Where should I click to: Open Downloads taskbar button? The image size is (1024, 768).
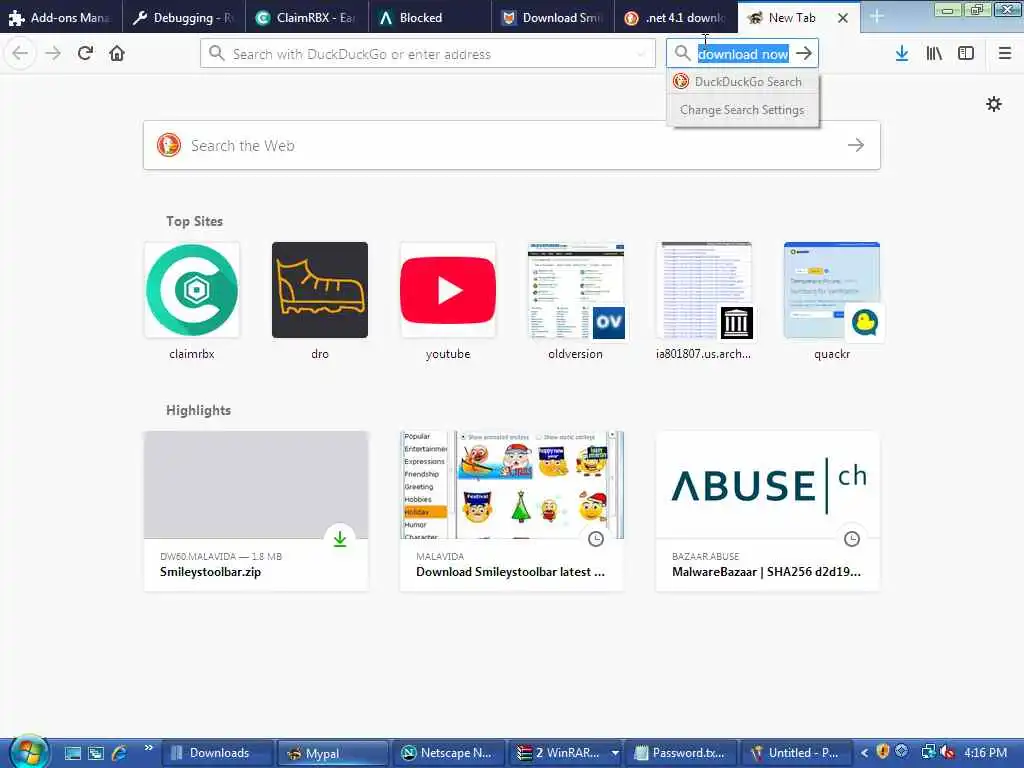(216, 753)
